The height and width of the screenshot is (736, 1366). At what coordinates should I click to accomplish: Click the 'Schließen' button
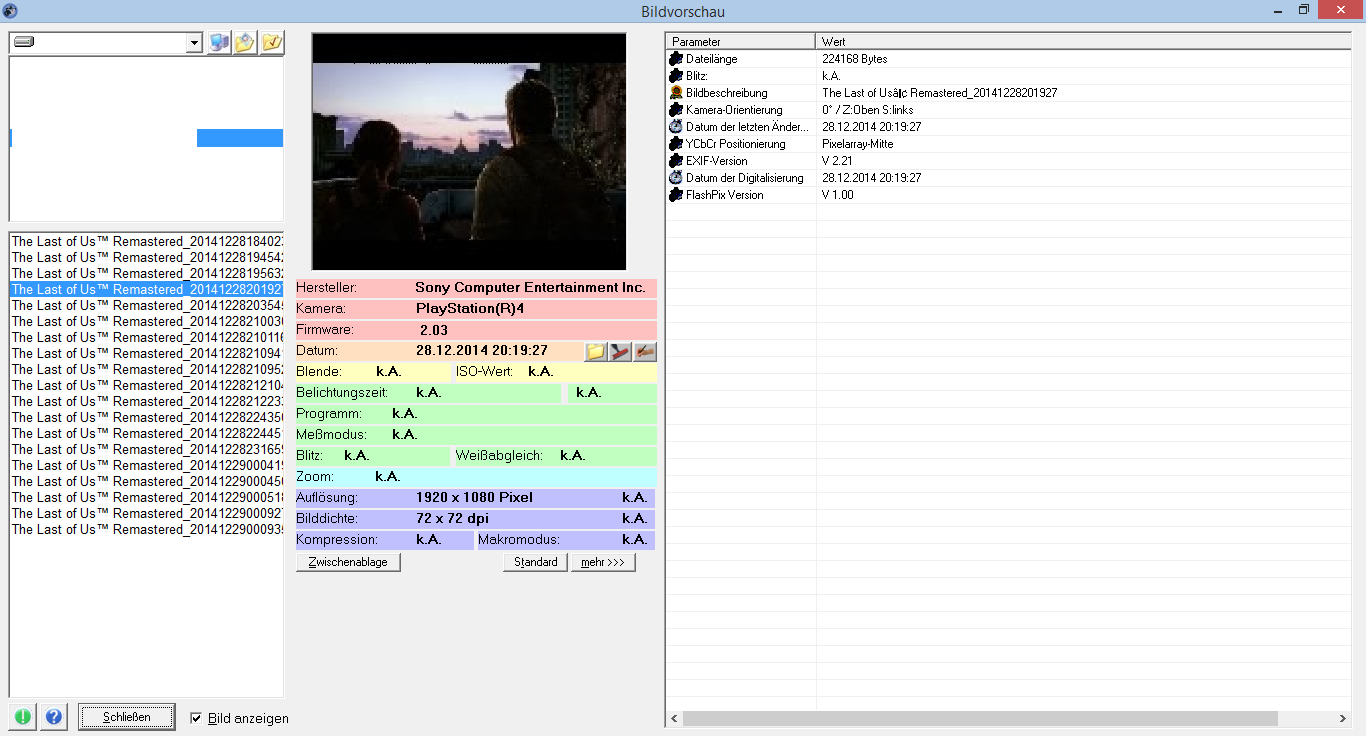(127, 717)
